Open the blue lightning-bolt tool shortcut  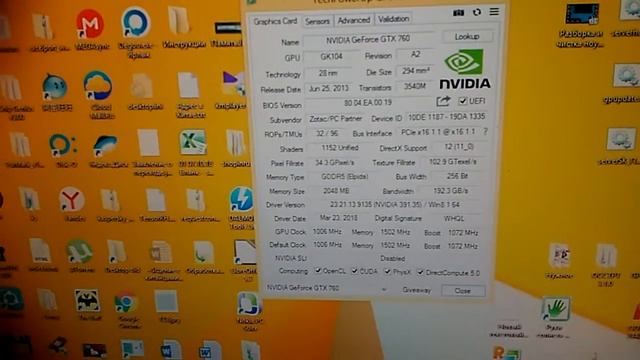241,200
